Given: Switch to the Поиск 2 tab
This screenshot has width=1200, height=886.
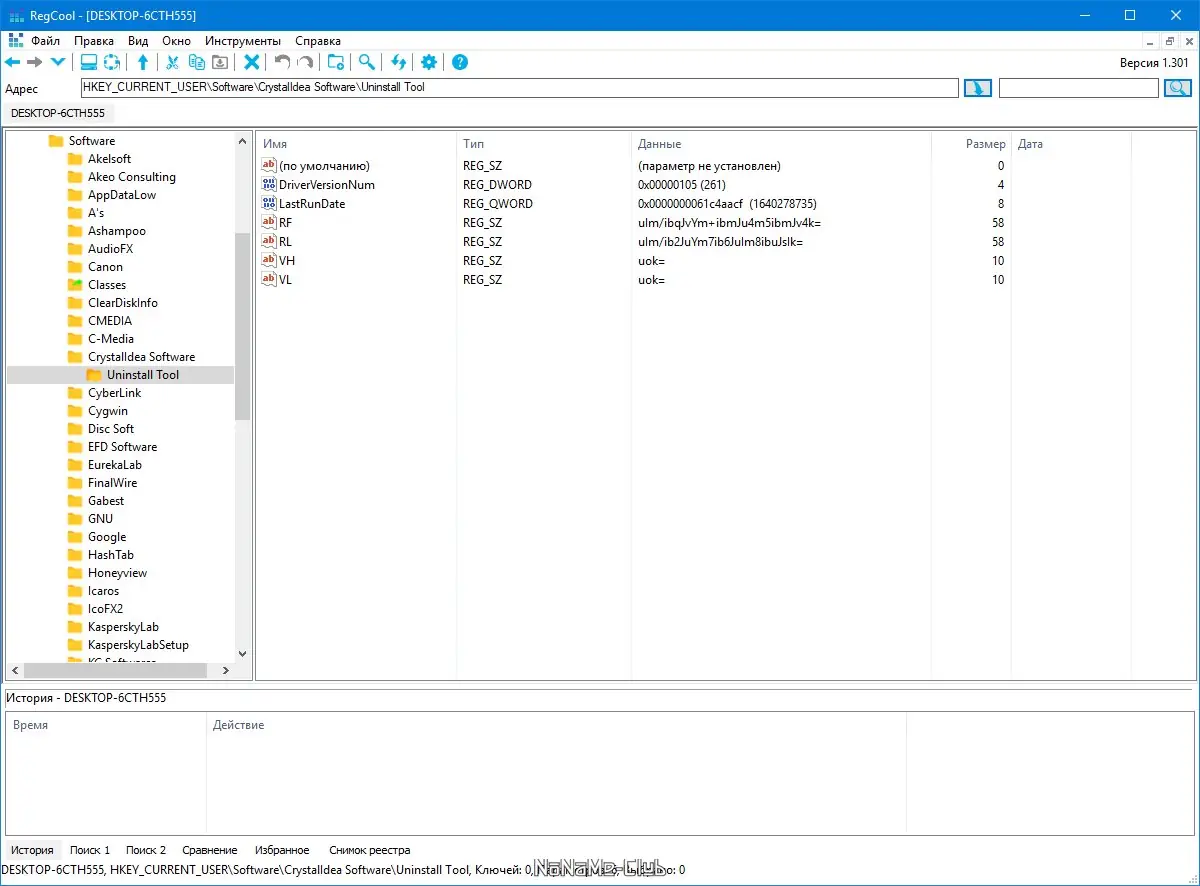Looking at the screenshot, I should click(x=146, y=850).
